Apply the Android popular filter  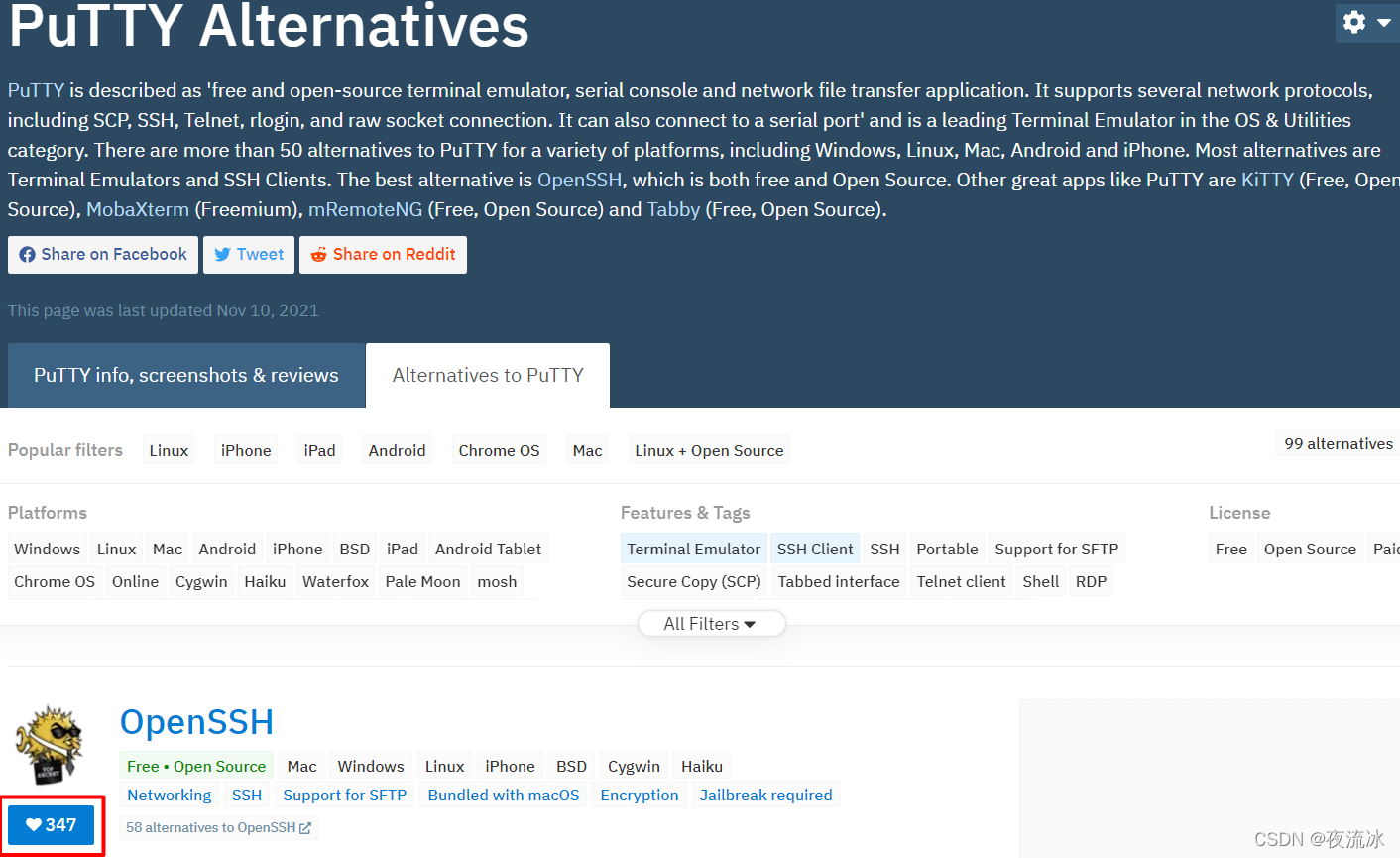(397, 450)
